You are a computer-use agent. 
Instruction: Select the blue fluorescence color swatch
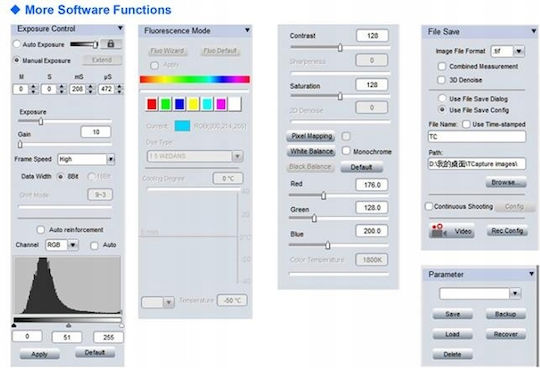[179, 104]
